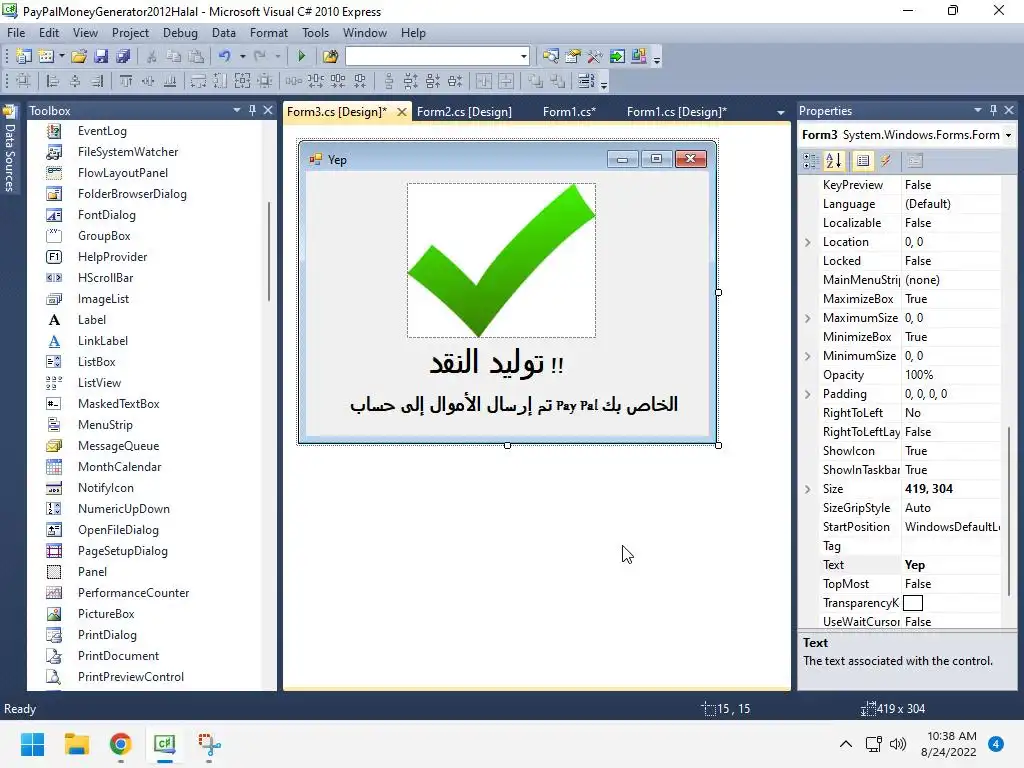Open Solution Explorer from toolbar icon
The image size is (1024, 768).
[x=551, y=56]
